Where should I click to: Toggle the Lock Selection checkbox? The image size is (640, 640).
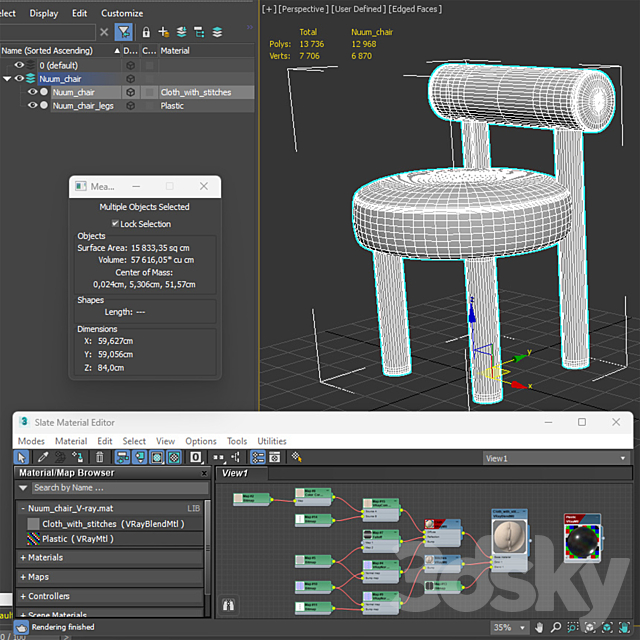(116, 224)
